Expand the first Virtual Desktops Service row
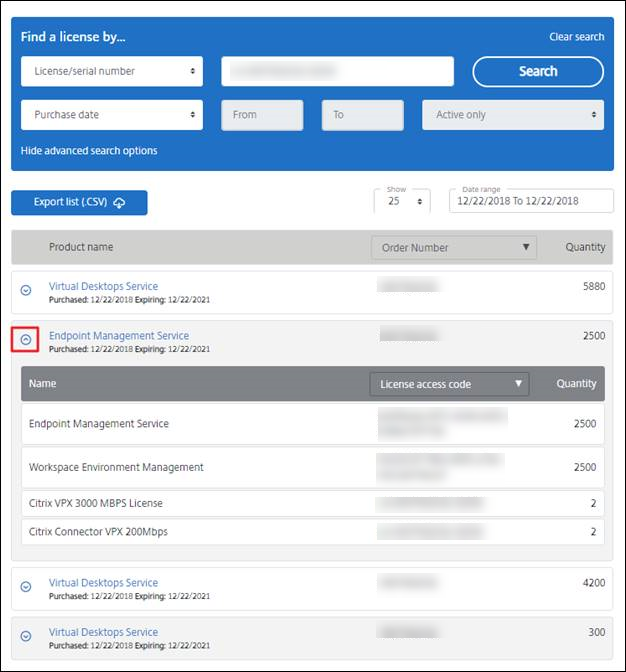Viewport: 626px width, 672px height. 26,290
